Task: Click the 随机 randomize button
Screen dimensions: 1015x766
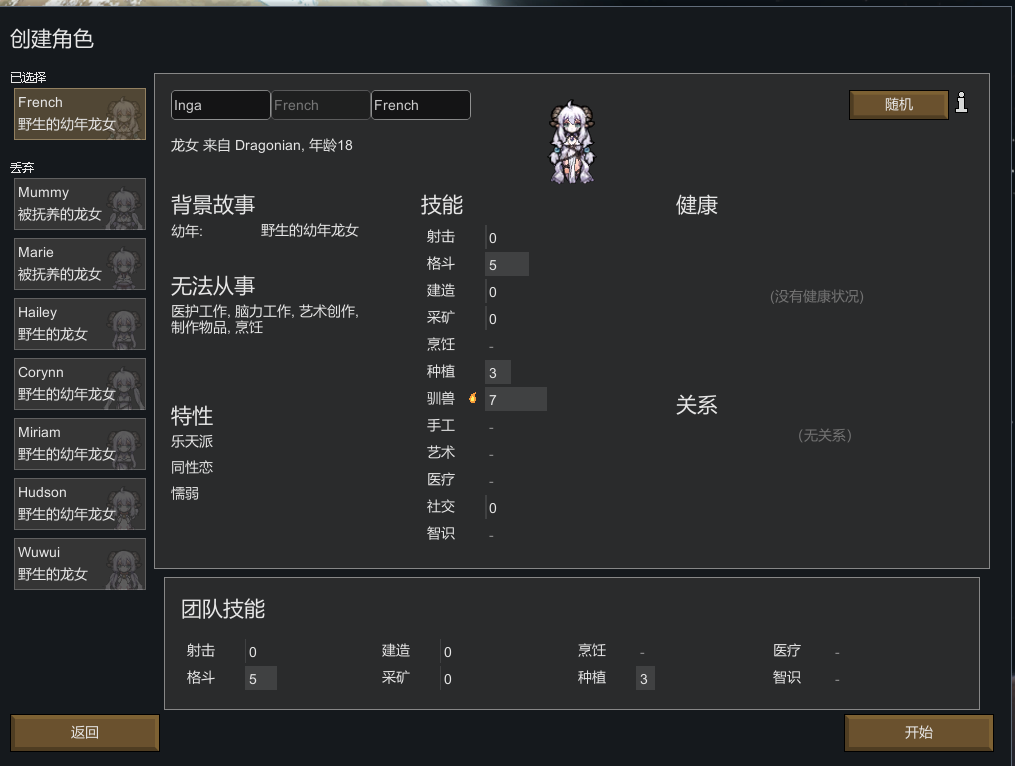Action: 898,104
